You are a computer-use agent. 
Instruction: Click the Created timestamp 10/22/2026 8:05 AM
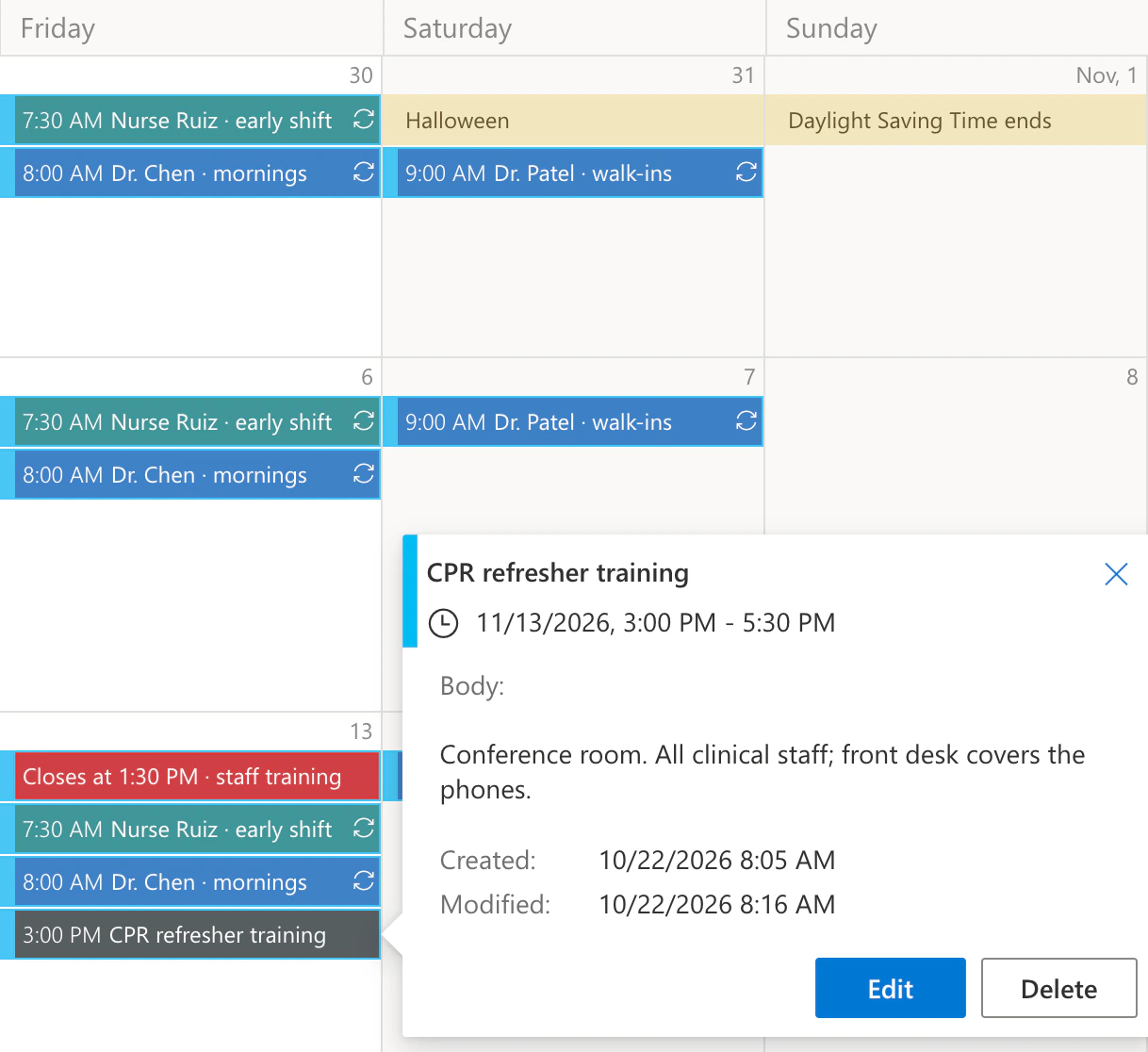[717, 861]
